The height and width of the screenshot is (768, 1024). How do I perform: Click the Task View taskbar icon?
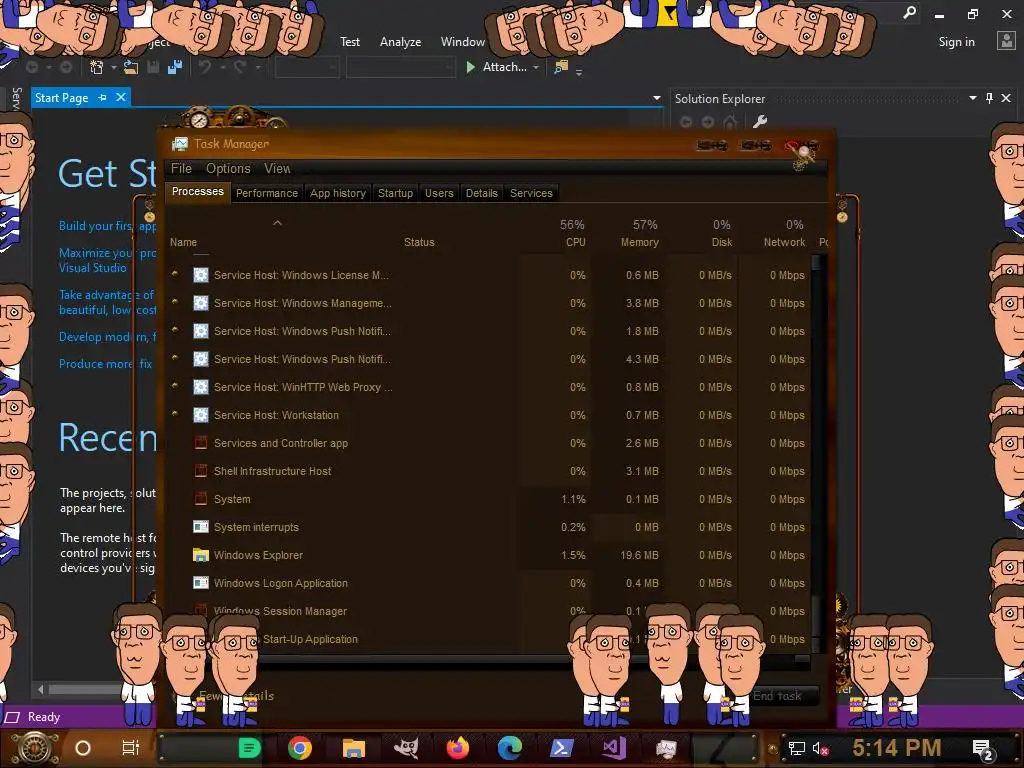pyautogui.click(x=131, y=748)
